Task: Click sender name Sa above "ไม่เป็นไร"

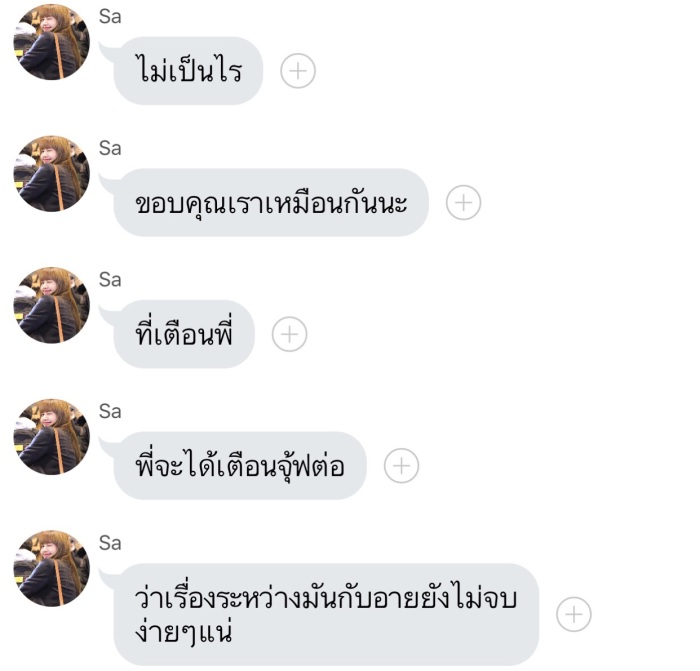Action: tap(110, 17)
